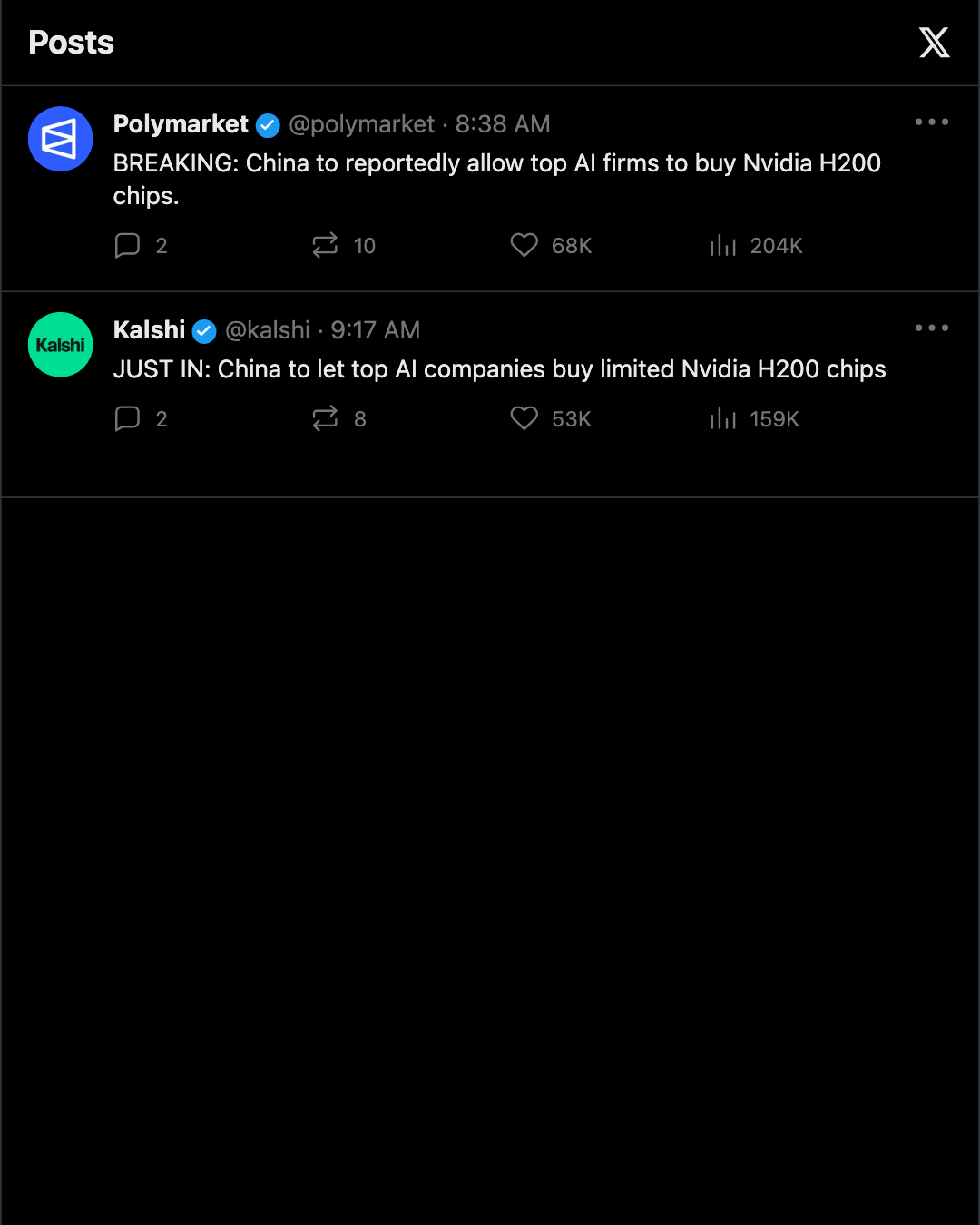Open more options menu for Polymarket post

pos(932,122)
